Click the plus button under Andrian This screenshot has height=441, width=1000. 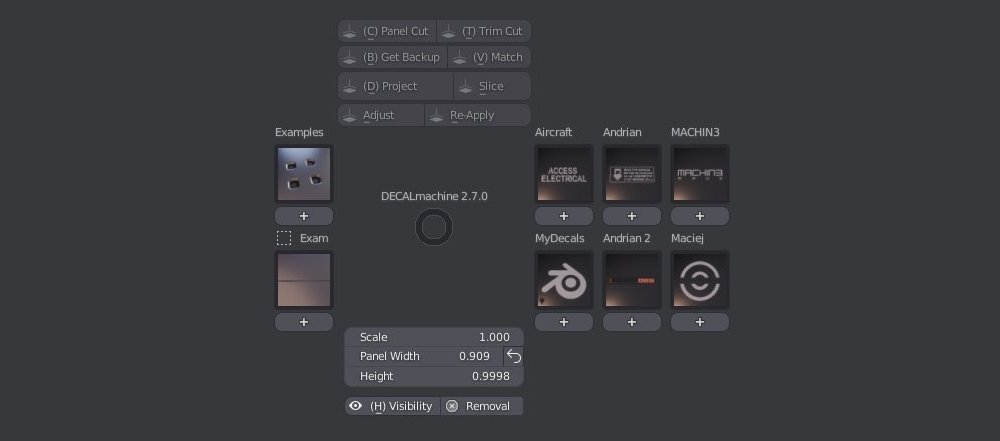click(631, 216)
